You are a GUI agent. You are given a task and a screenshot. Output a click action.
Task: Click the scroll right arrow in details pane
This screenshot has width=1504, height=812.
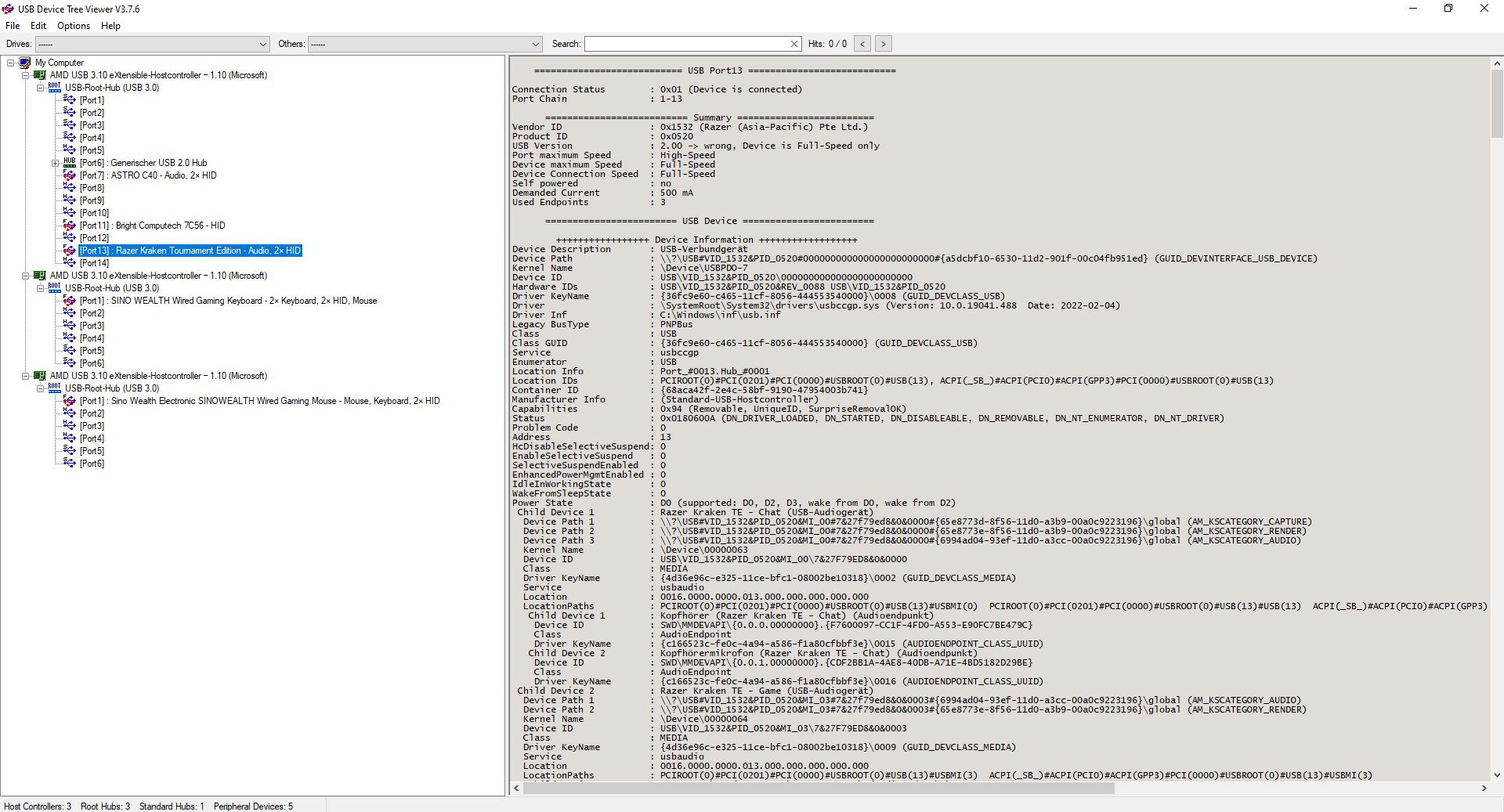point(1484,788)
